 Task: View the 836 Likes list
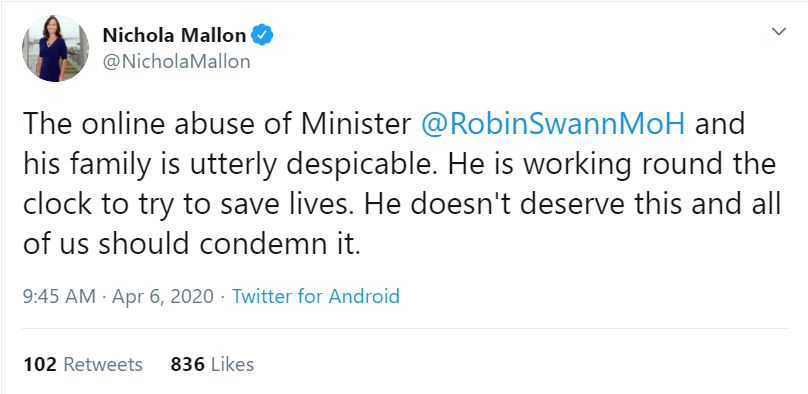pyautogui.click(x=212, y=364)
